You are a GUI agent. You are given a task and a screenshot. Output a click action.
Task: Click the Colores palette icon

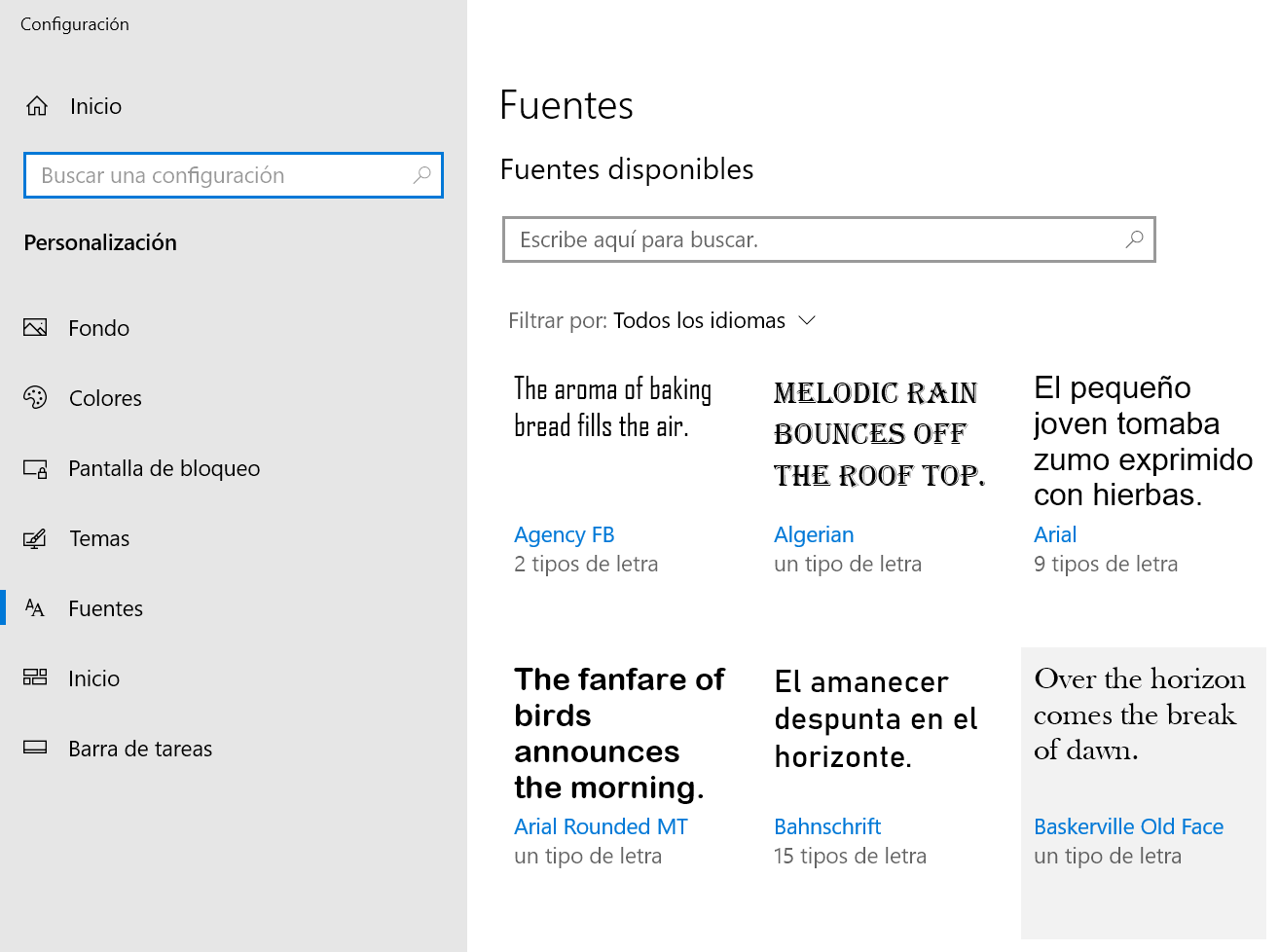pyautogui.click(x=35, y=398)
